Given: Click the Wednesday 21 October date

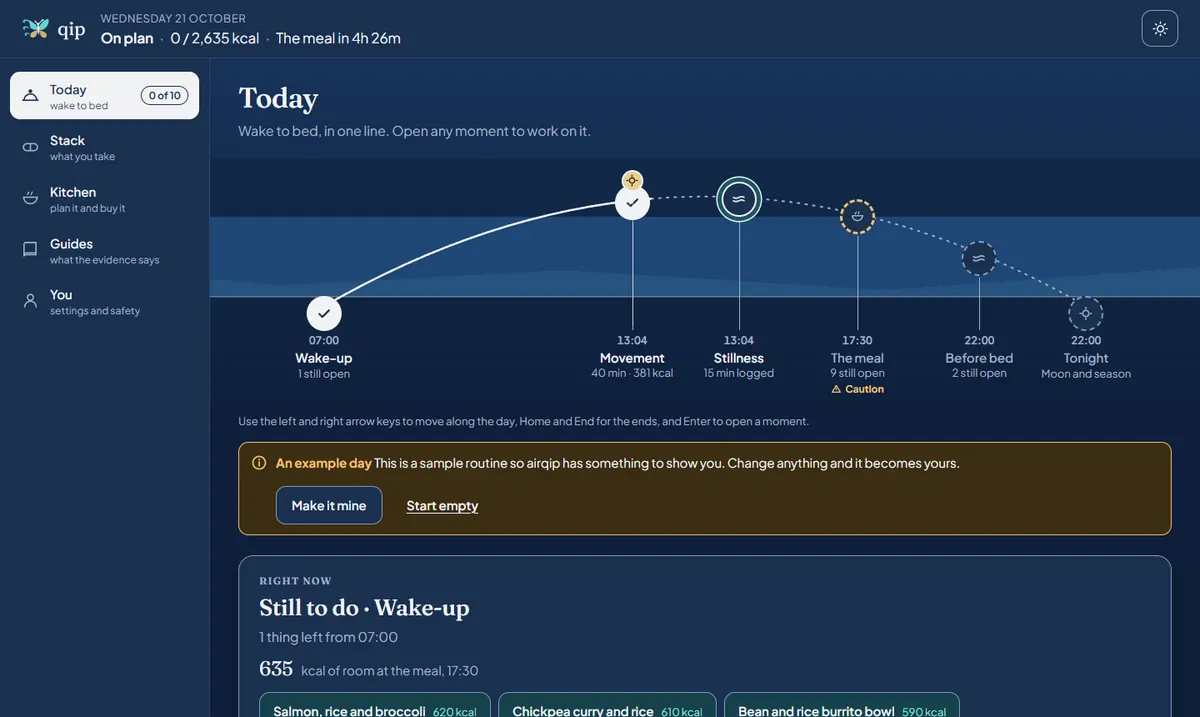Looking at the screenshot, I should [173, 18].
